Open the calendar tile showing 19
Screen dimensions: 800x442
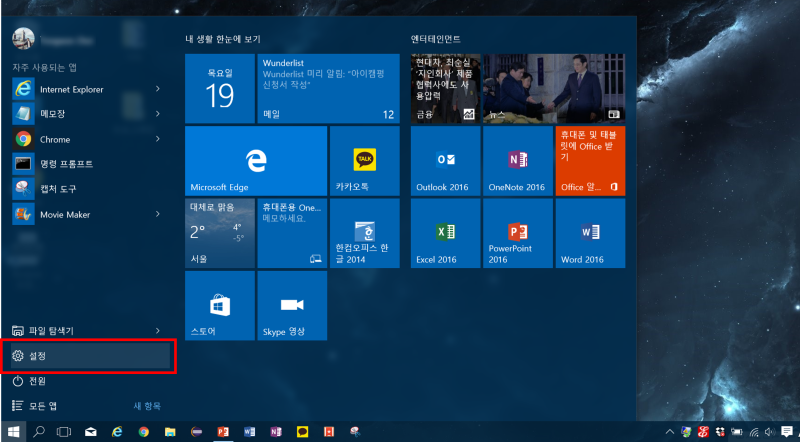point(220,89)
